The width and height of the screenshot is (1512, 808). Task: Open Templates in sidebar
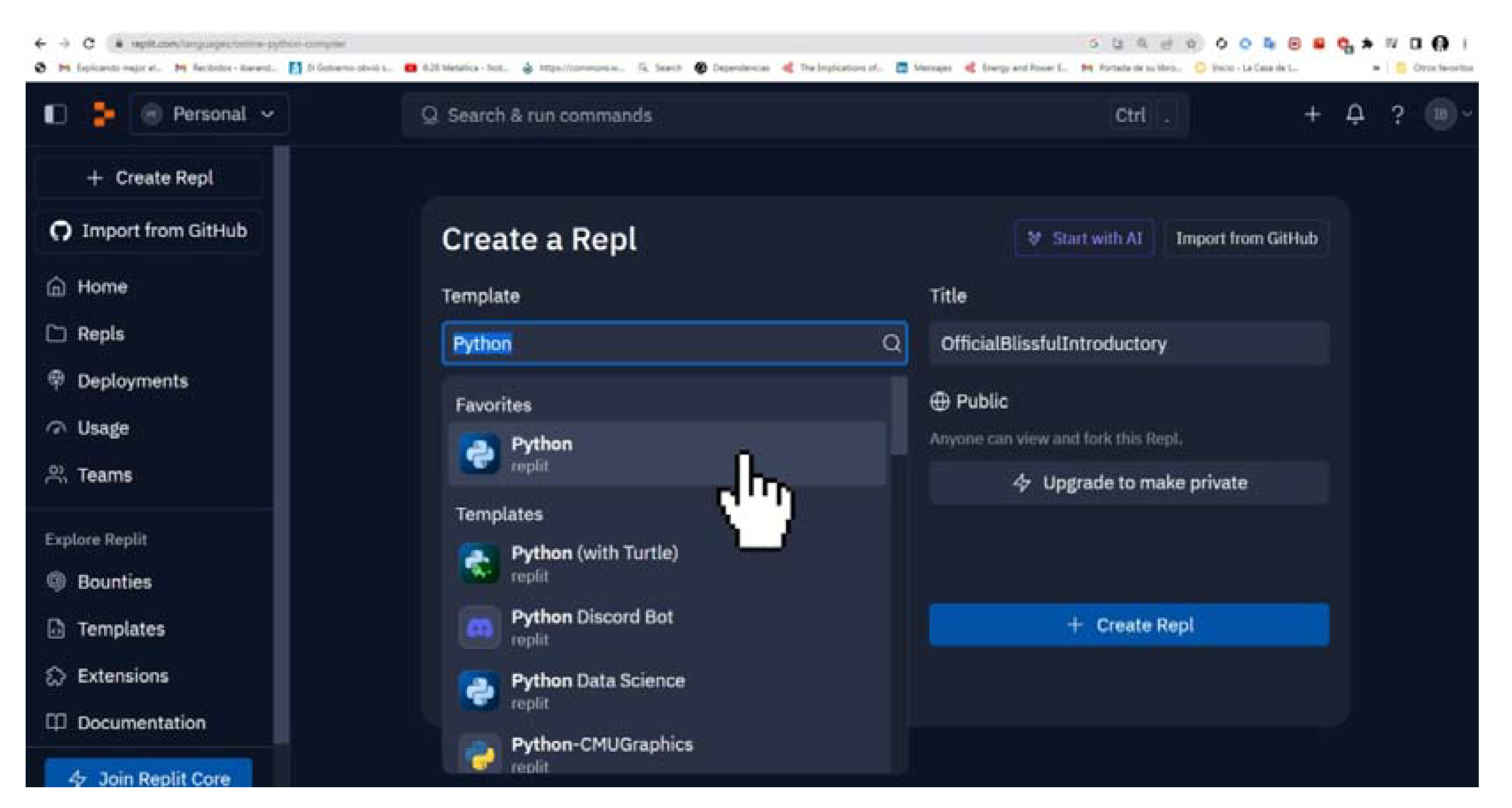[x=121, y=629]
